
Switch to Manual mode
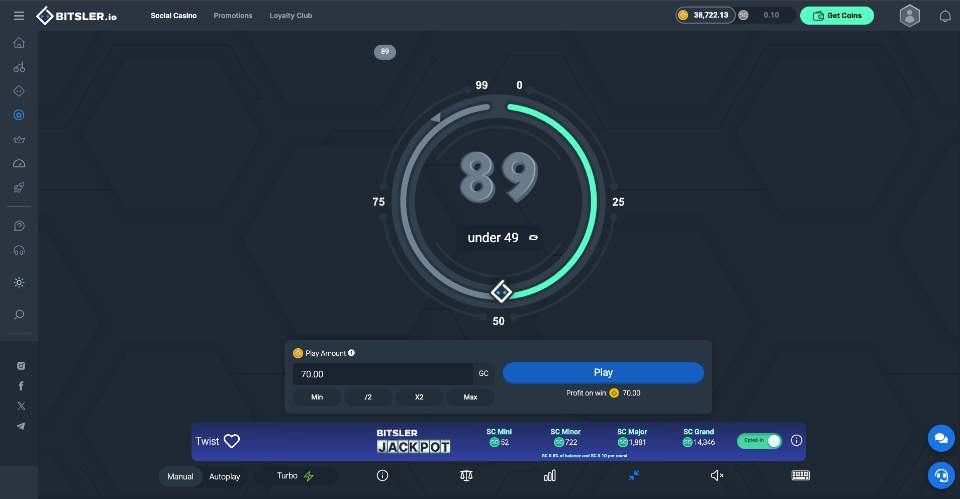[180, 476]
